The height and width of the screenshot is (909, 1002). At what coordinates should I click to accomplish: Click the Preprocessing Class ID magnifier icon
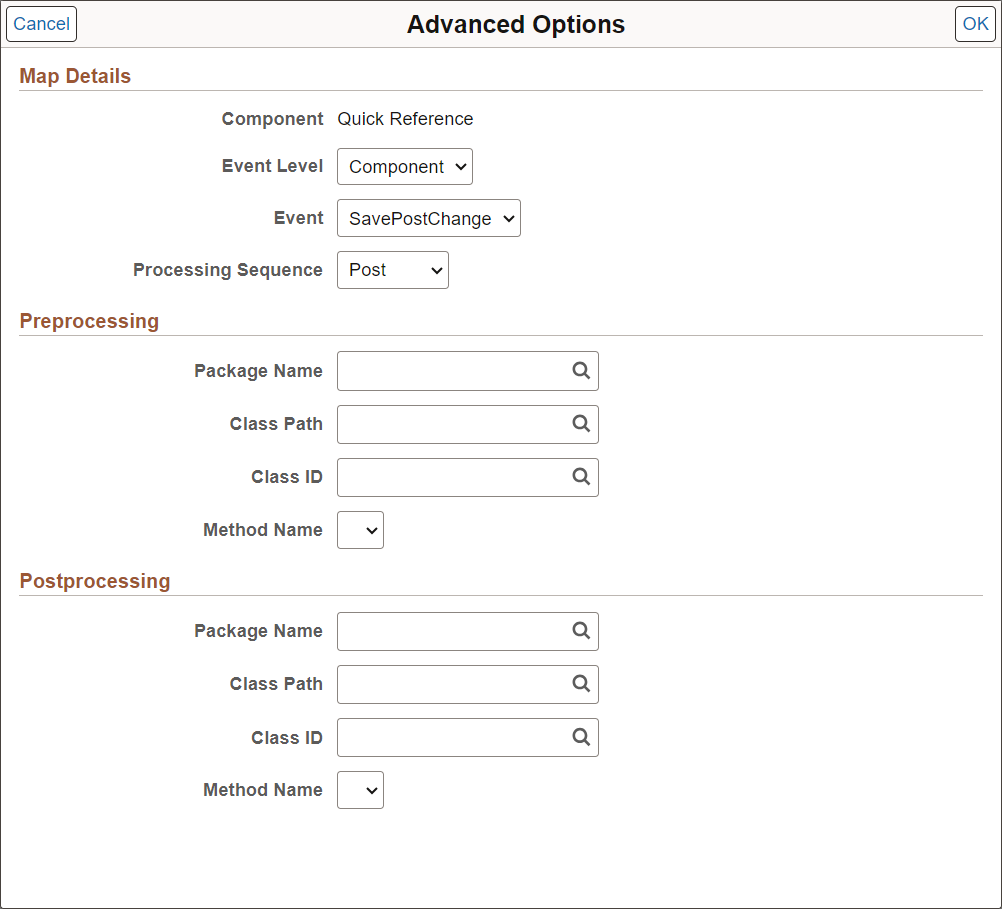(581, 477)
